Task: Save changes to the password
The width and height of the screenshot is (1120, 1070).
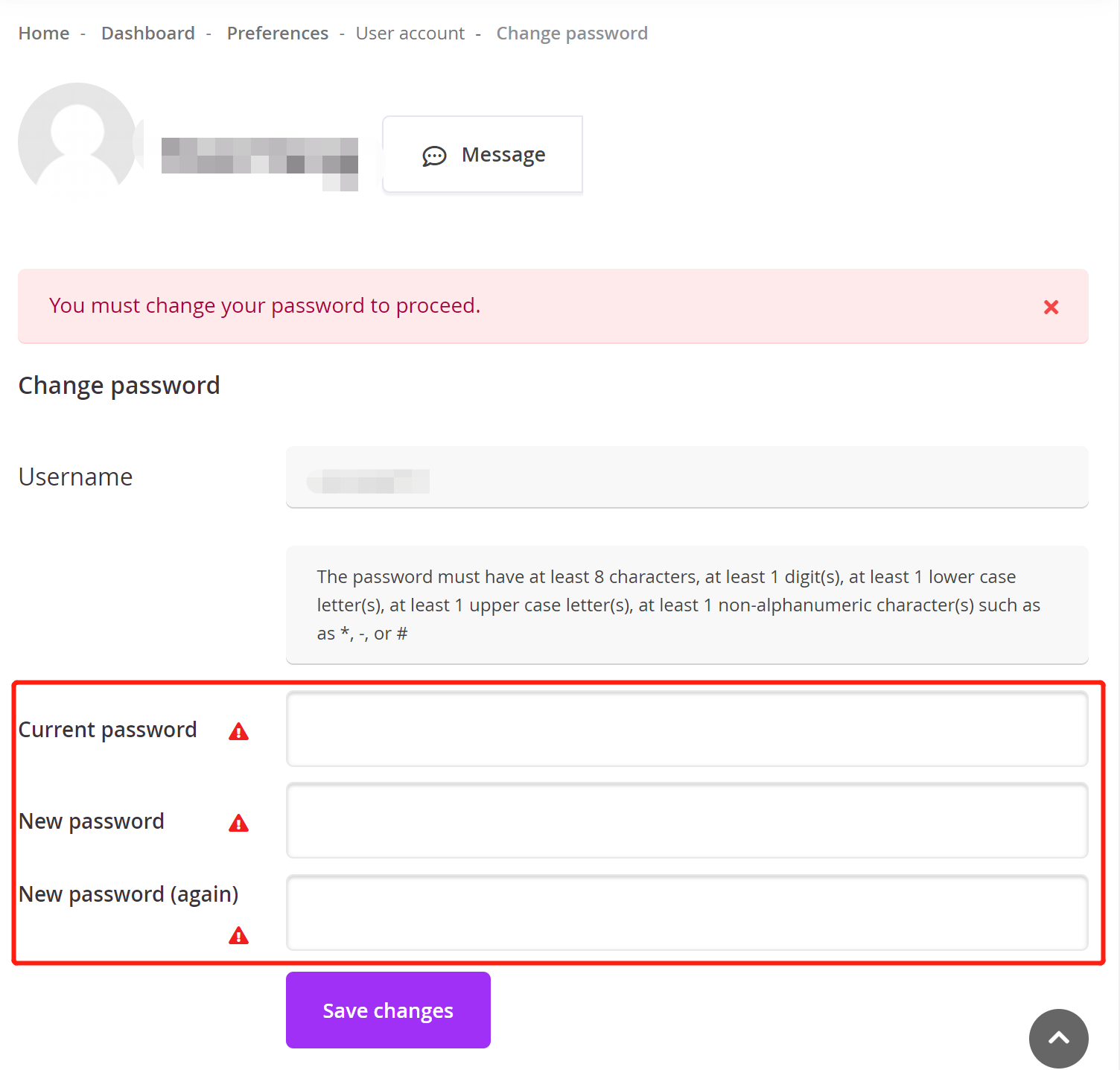Action: (x=388, y=1010)
